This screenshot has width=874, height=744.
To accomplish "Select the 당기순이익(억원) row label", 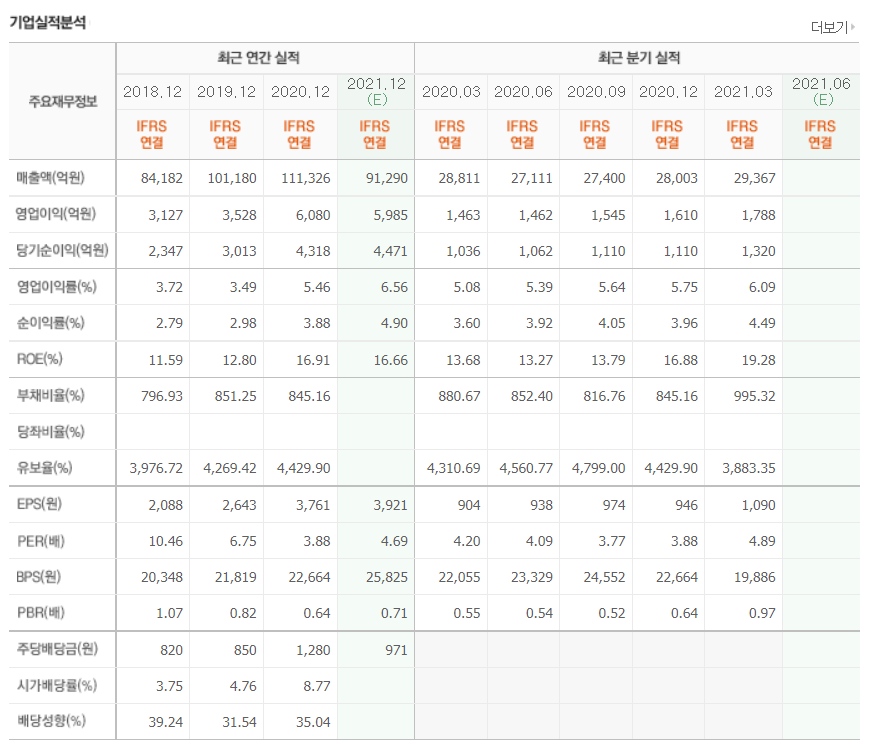I will [62, 250].
